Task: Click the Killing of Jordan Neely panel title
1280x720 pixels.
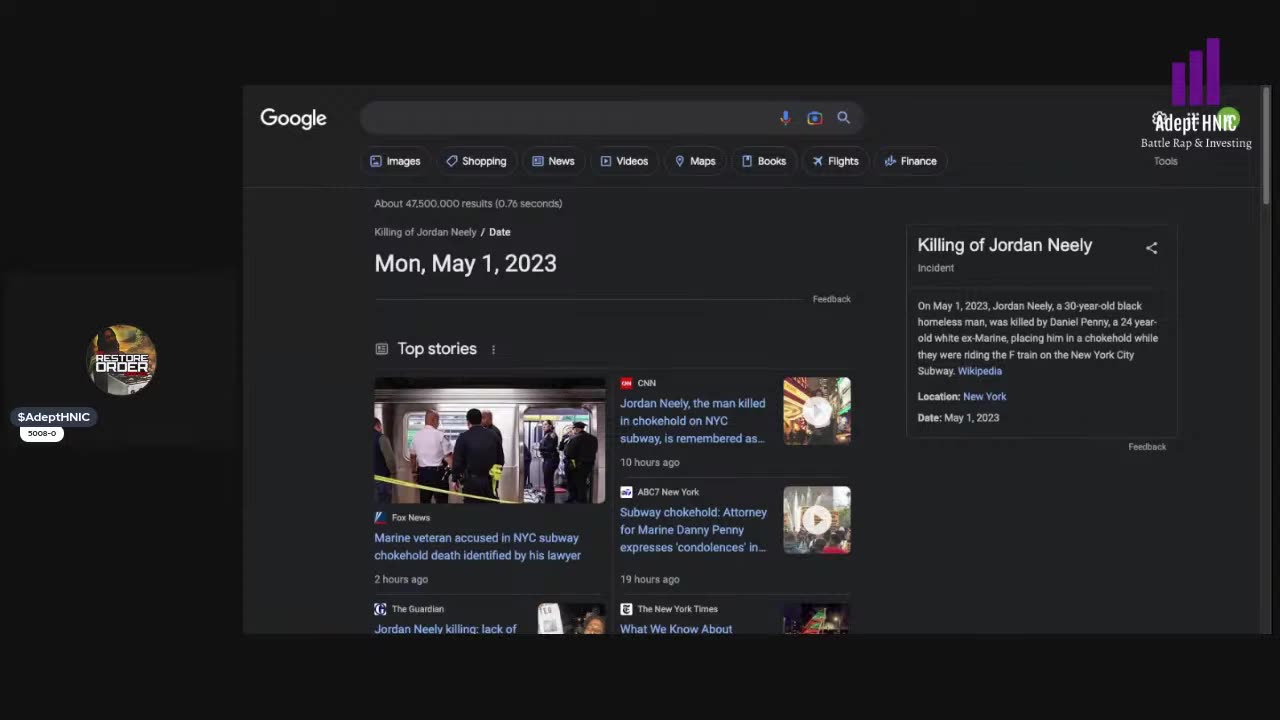Action: 1005,245
